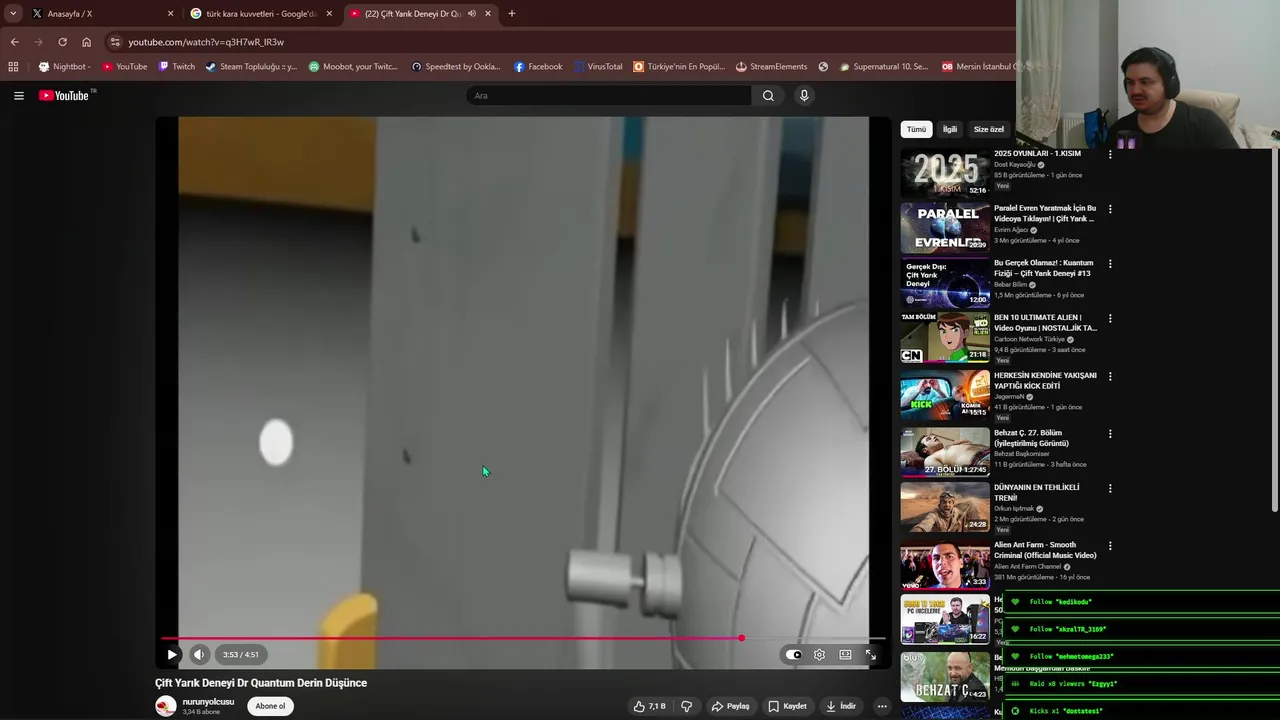Like the video (7,1 B)

649,706
